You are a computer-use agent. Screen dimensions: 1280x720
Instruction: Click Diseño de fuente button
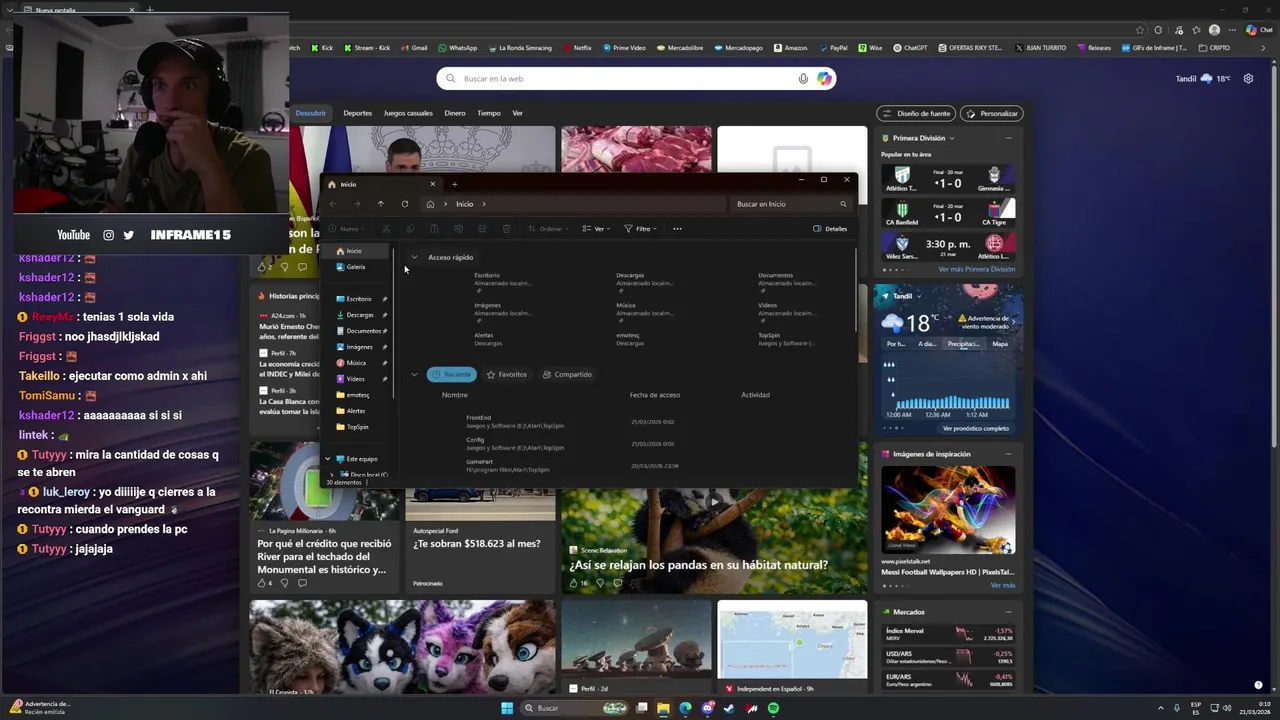pos(915,113)
